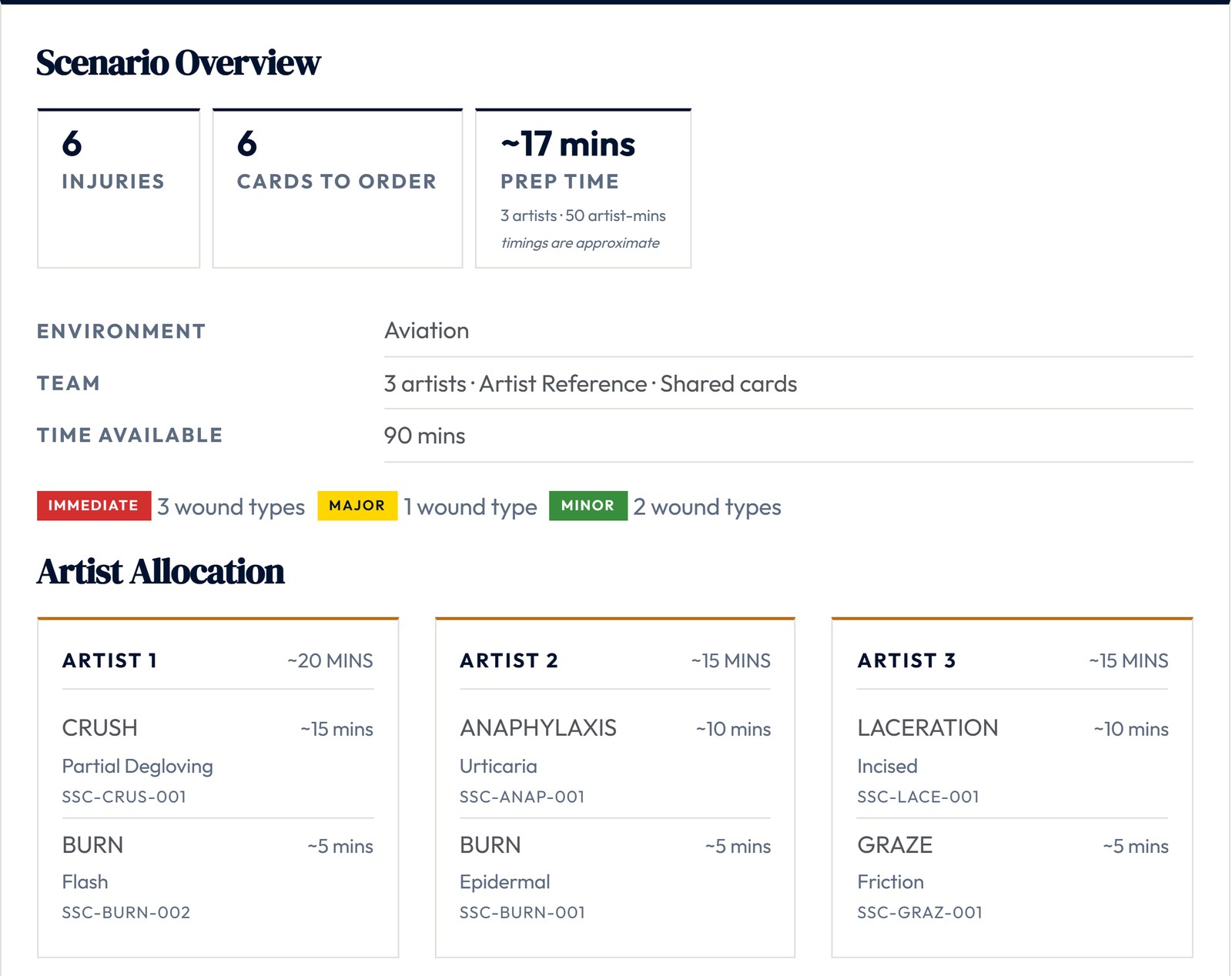Click the "90 mins" time value
Screen dimensions: 1232x976
click(424, 436)
